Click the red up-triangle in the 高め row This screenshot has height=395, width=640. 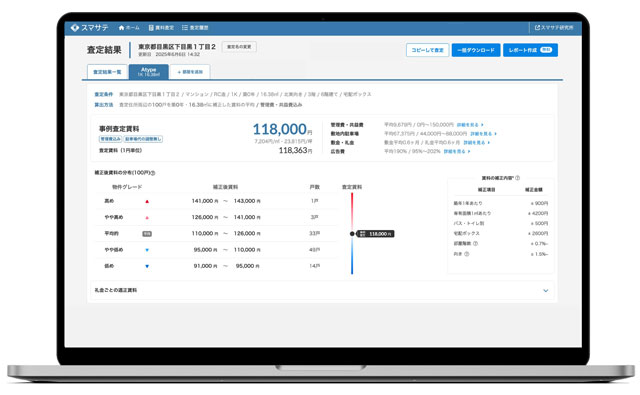coord(147,201)
